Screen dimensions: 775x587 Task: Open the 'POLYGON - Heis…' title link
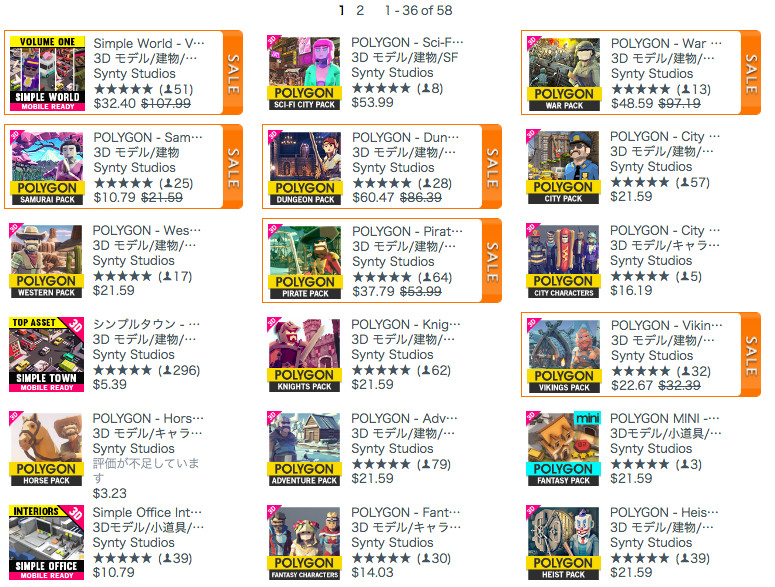click(664, 512)
